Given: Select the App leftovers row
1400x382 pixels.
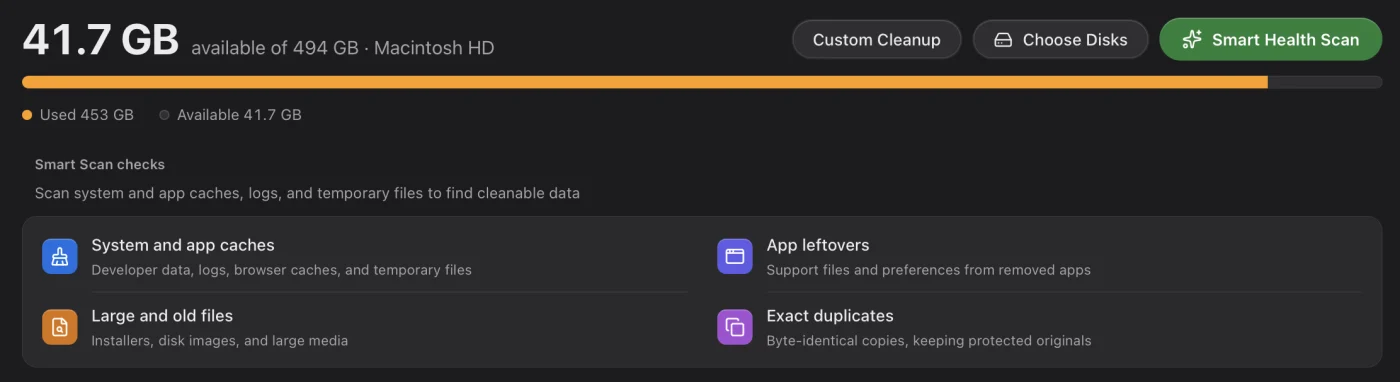Looking at the screenshot, I should point(1040,257).
